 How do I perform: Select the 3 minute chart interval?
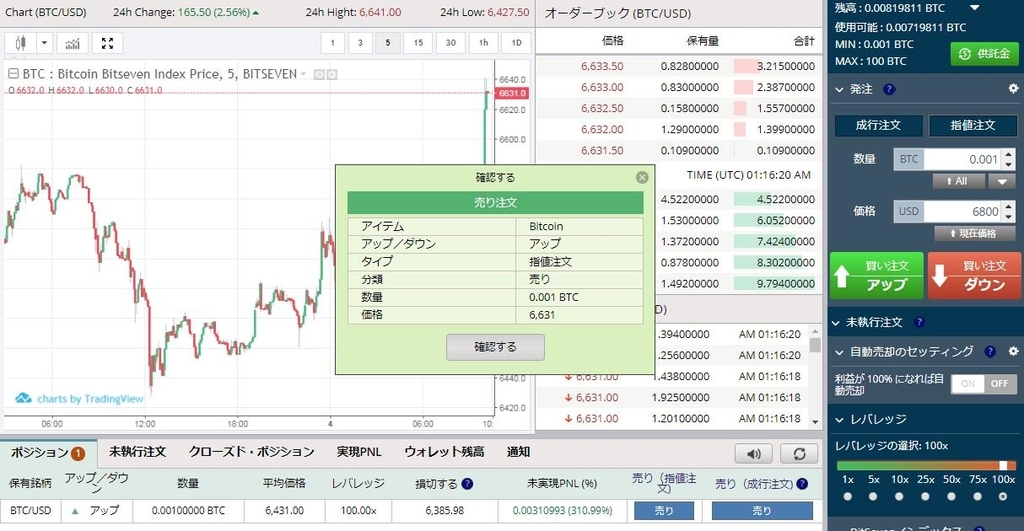360,43
